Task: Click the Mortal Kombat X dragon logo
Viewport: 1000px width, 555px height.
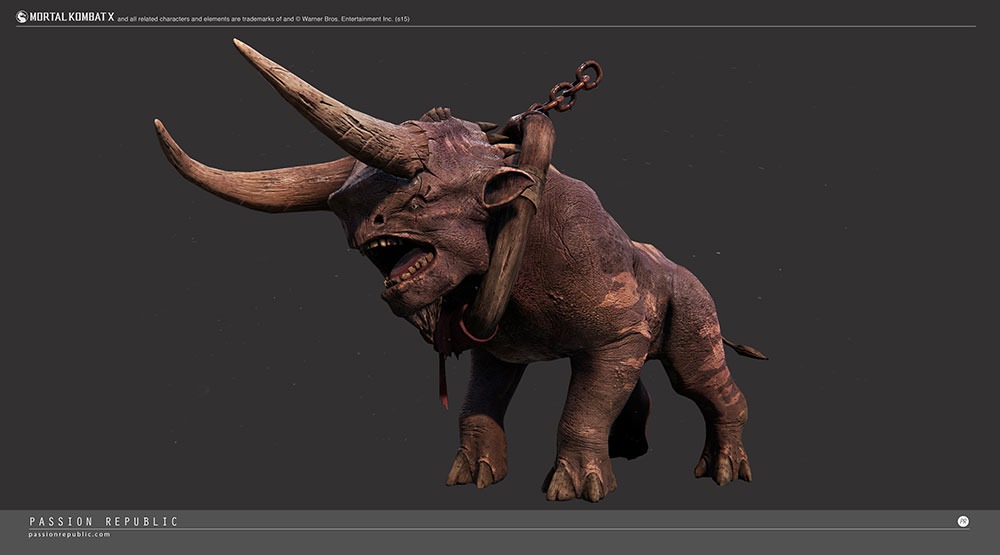Action: [22, 17]
